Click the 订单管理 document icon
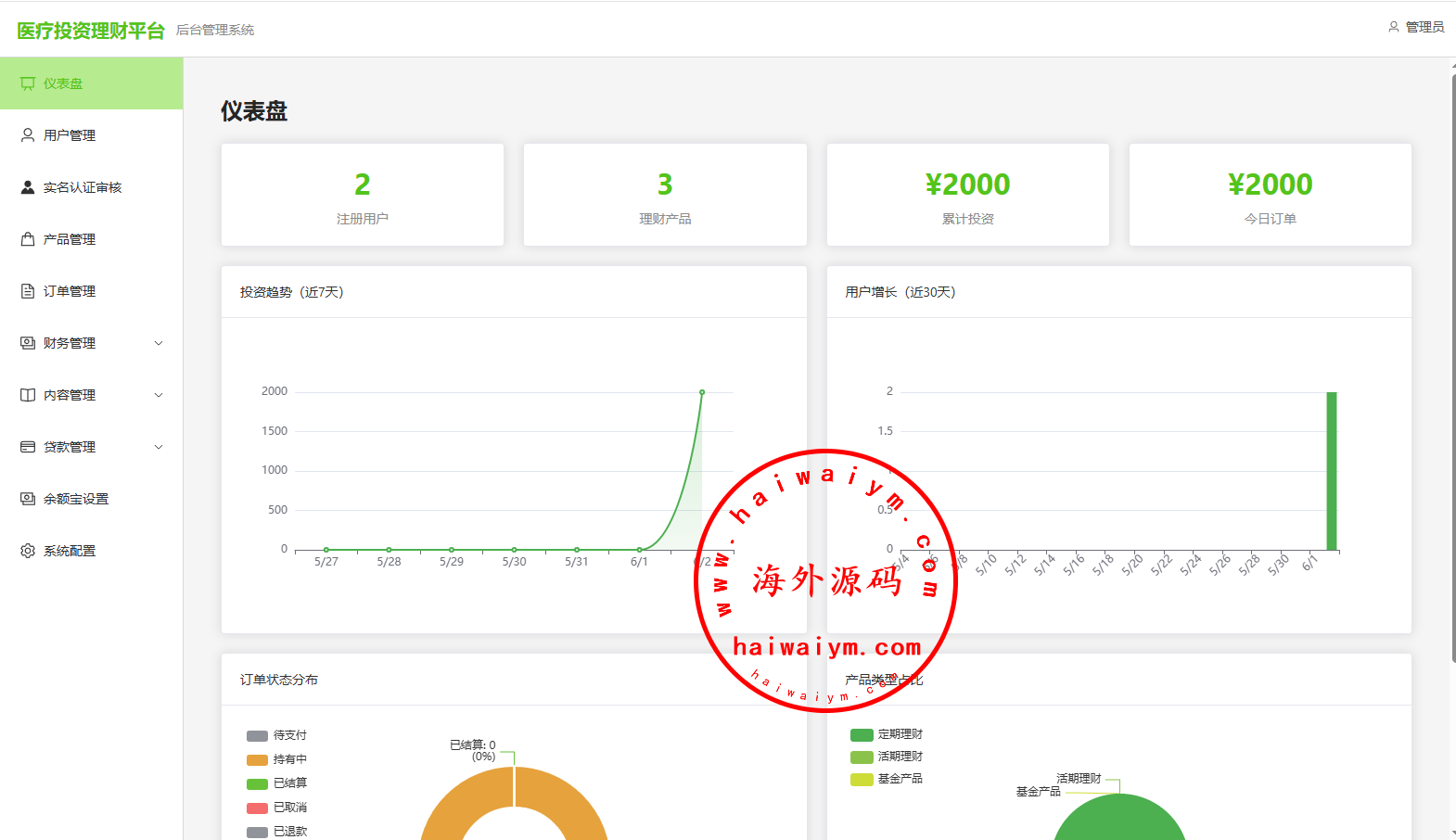Viewport: 1456px width, 840px height. coord(28,291)
